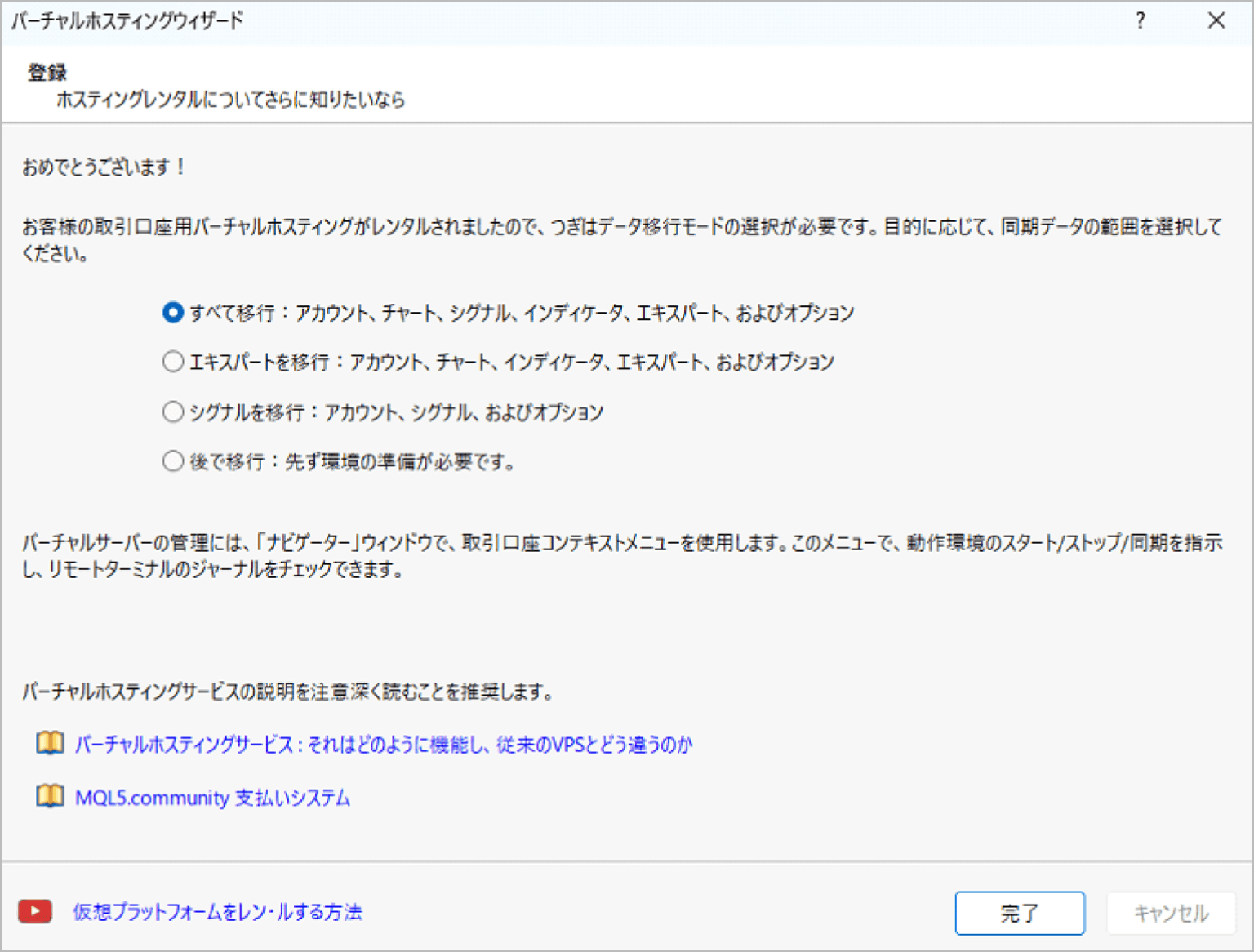
Task: Click the ホスティングレンタルについてさらに知りたいなら subtitle
Action: (x=229, y=100)
